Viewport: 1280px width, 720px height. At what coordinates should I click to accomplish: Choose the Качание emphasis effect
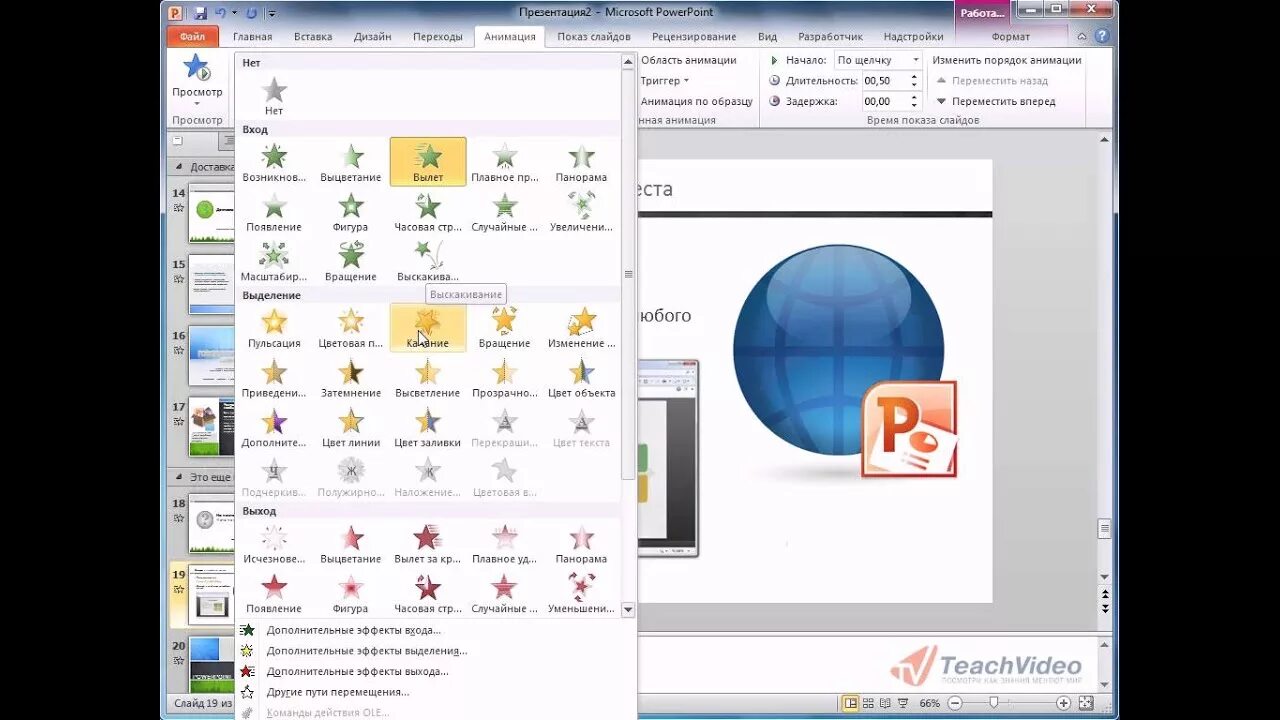[x=428, y=328]
